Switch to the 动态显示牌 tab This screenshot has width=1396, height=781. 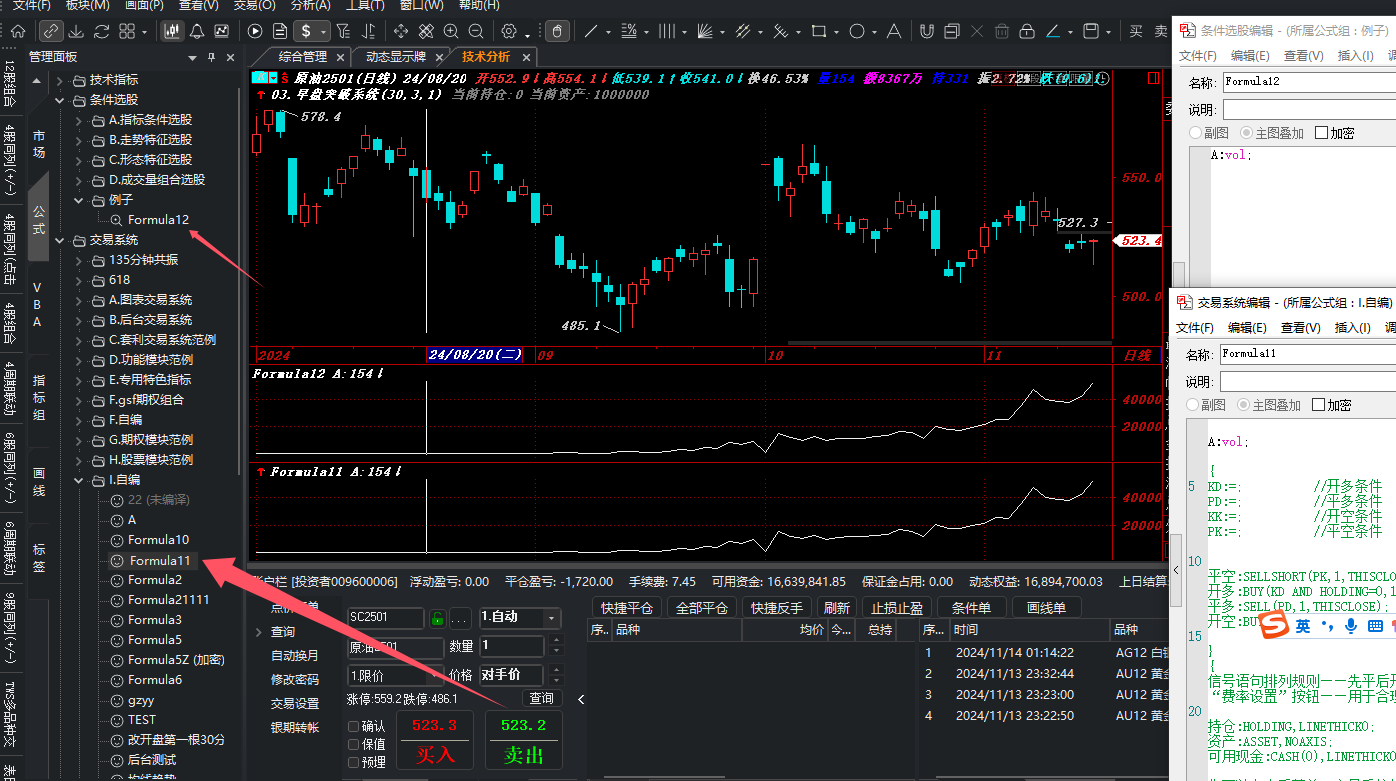[x=395, y=56]
